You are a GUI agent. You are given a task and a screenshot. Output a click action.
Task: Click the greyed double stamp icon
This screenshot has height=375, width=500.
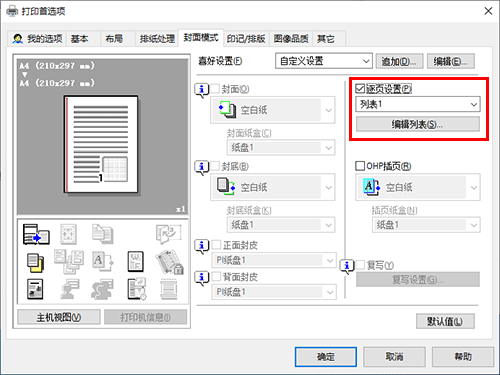click(102, 289)
